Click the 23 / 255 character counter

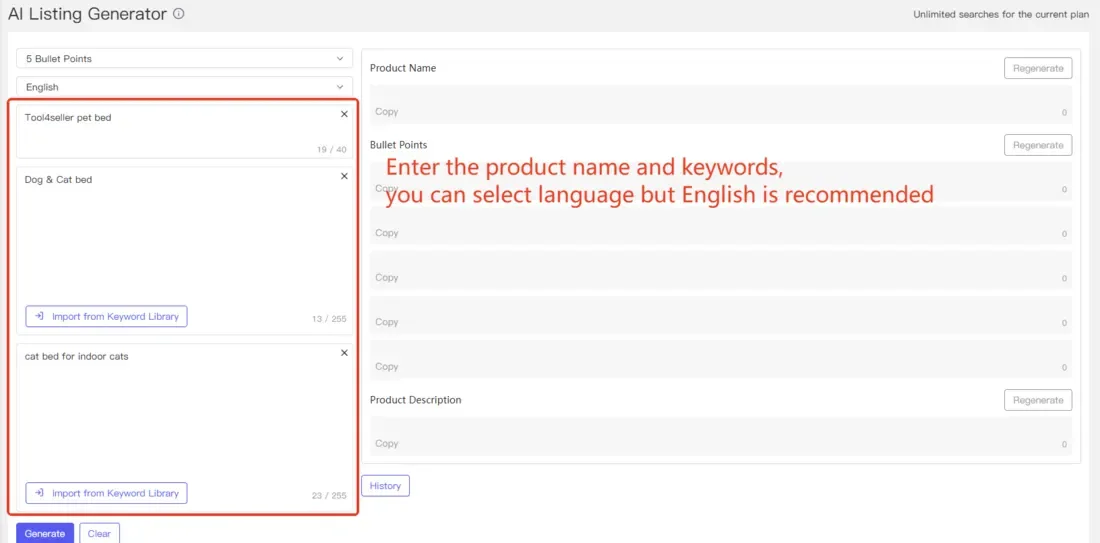click(329, 495)
